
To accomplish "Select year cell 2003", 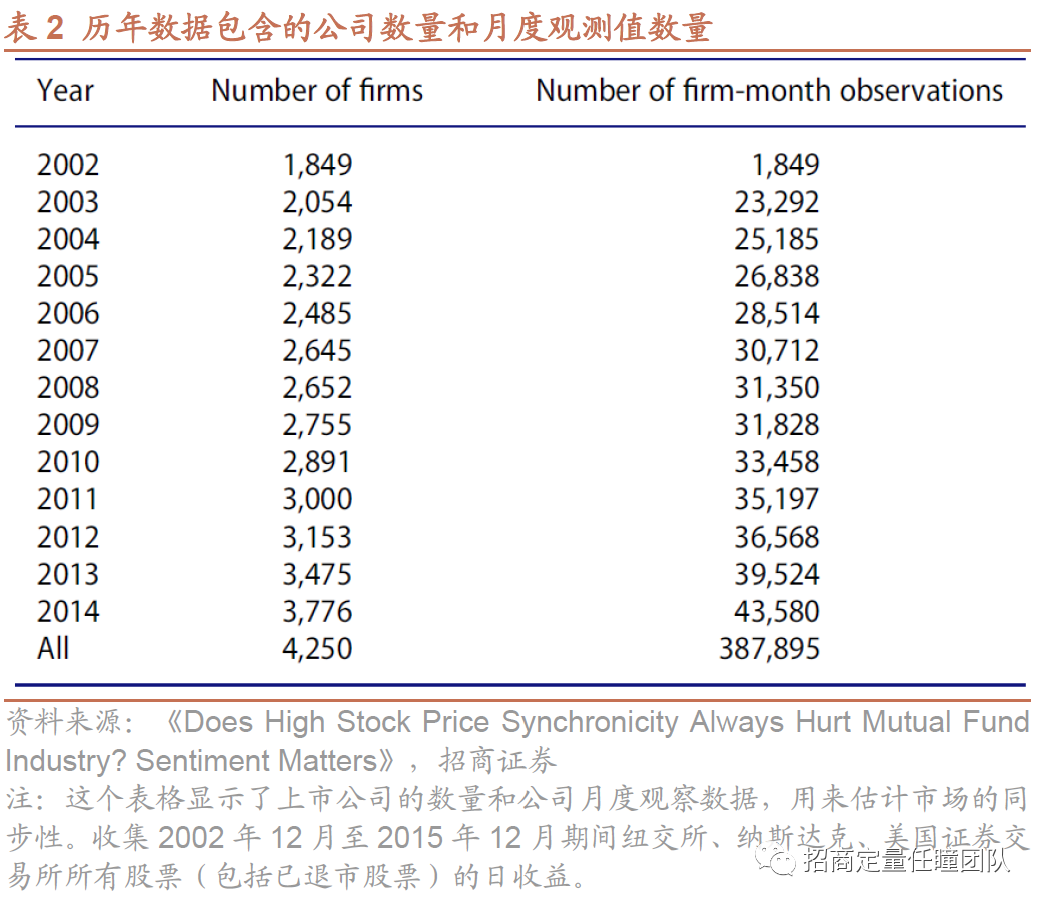I will point(68,202).
